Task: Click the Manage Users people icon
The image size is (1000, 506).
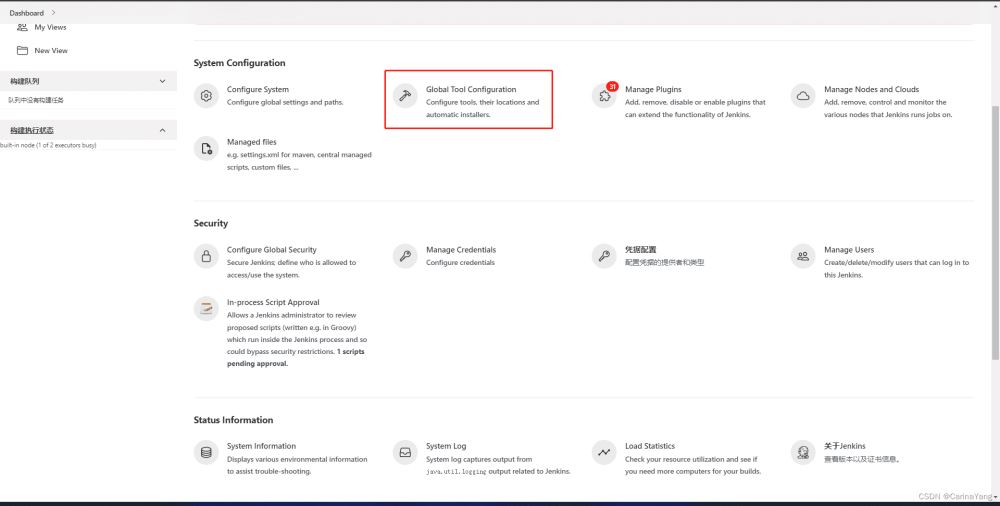Action: click(803, 256)
